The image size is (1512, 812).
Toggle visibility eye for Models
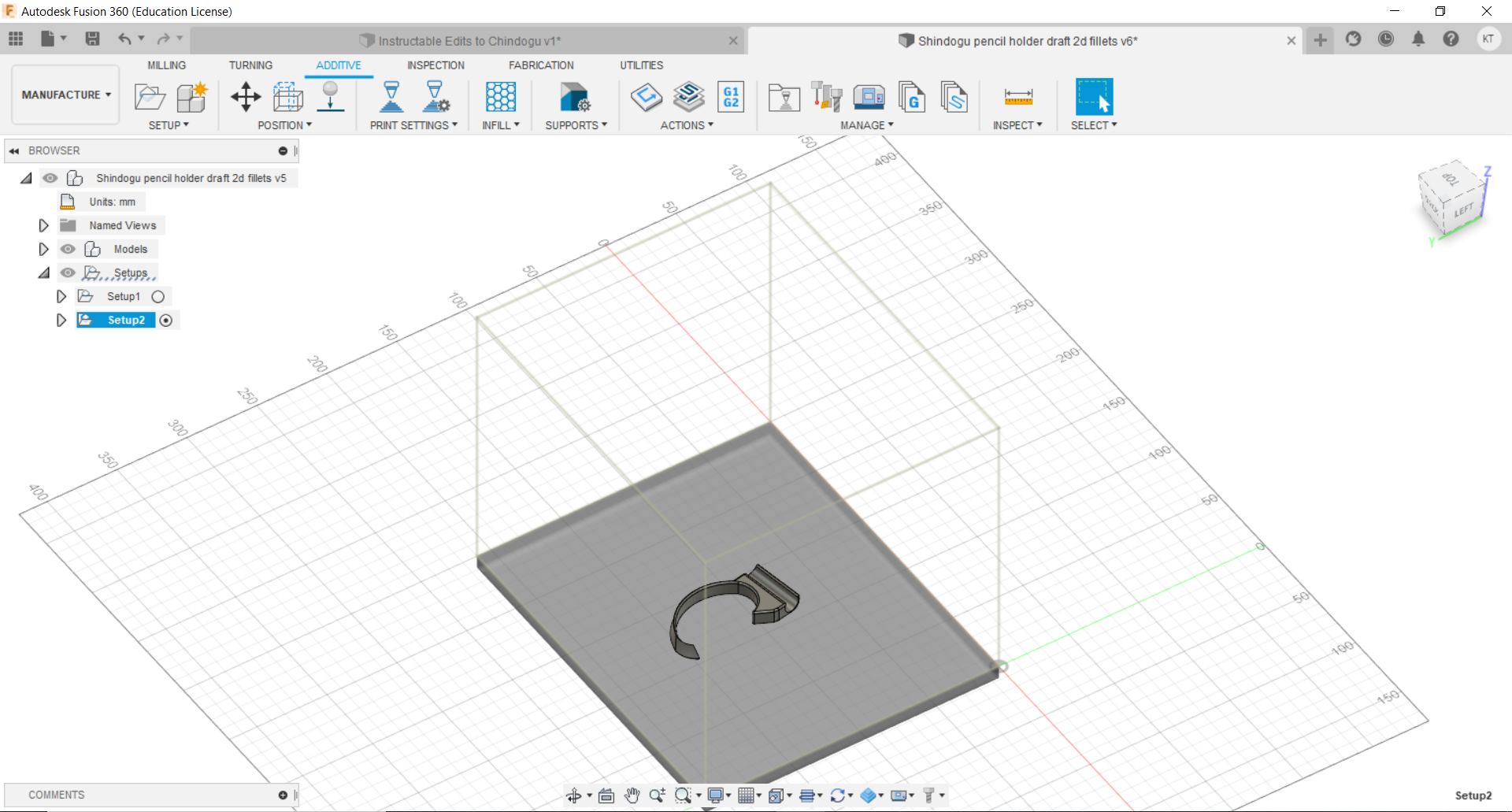tap(69, 249)
